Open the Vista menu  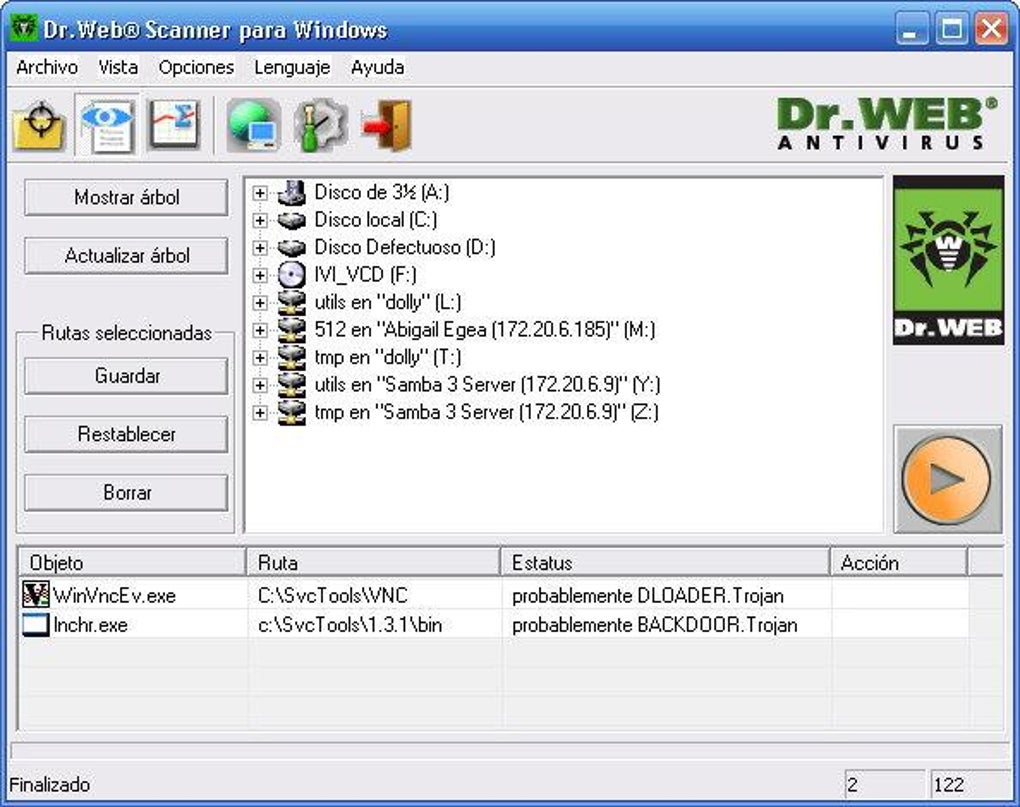click(118, 67)
